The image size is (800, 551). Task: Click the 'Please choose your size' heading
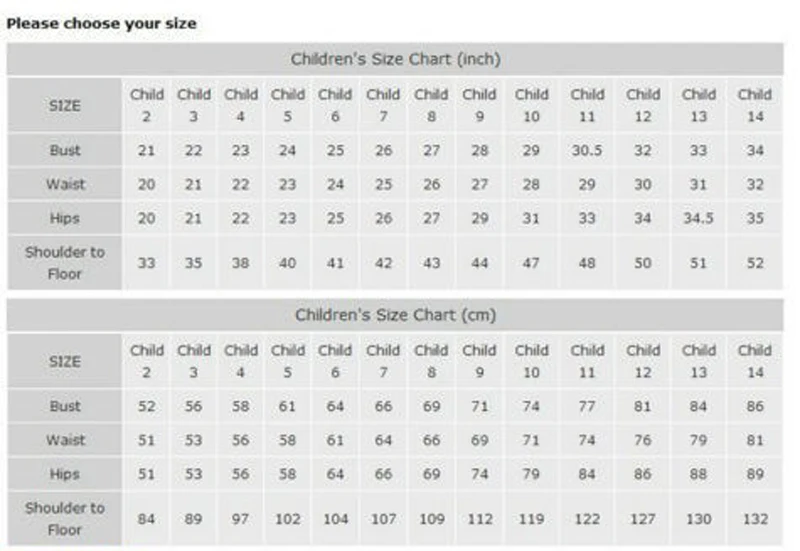coord(101,23)
